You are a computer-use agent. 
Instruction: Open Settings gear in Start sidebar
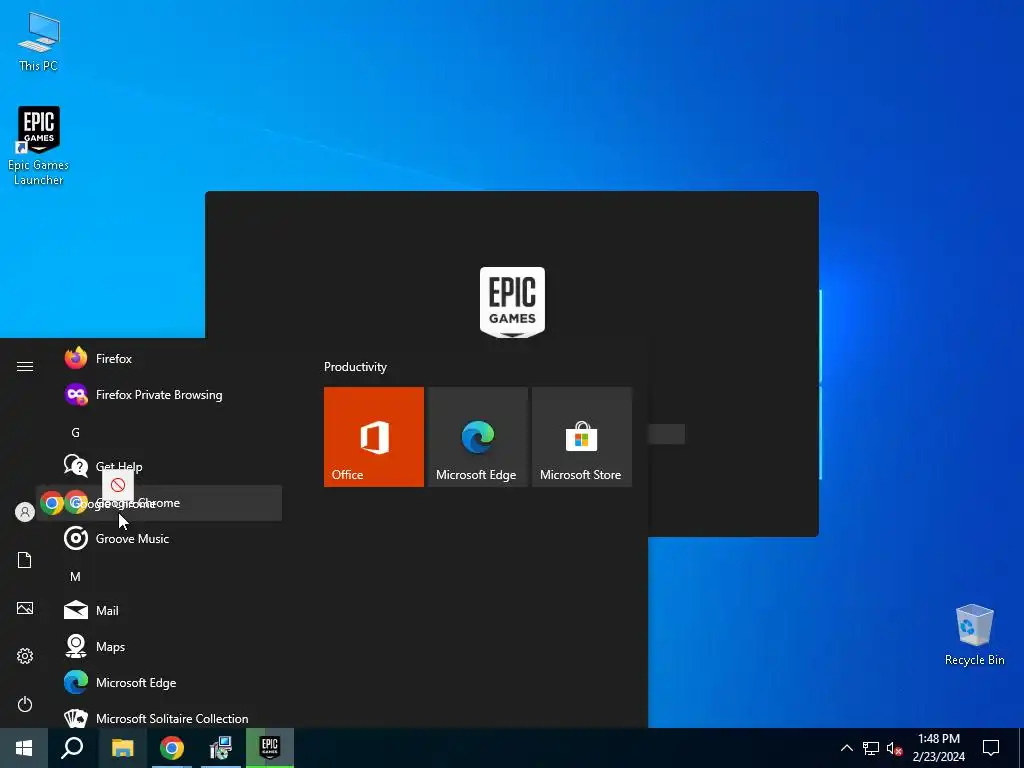coord(25,656)
